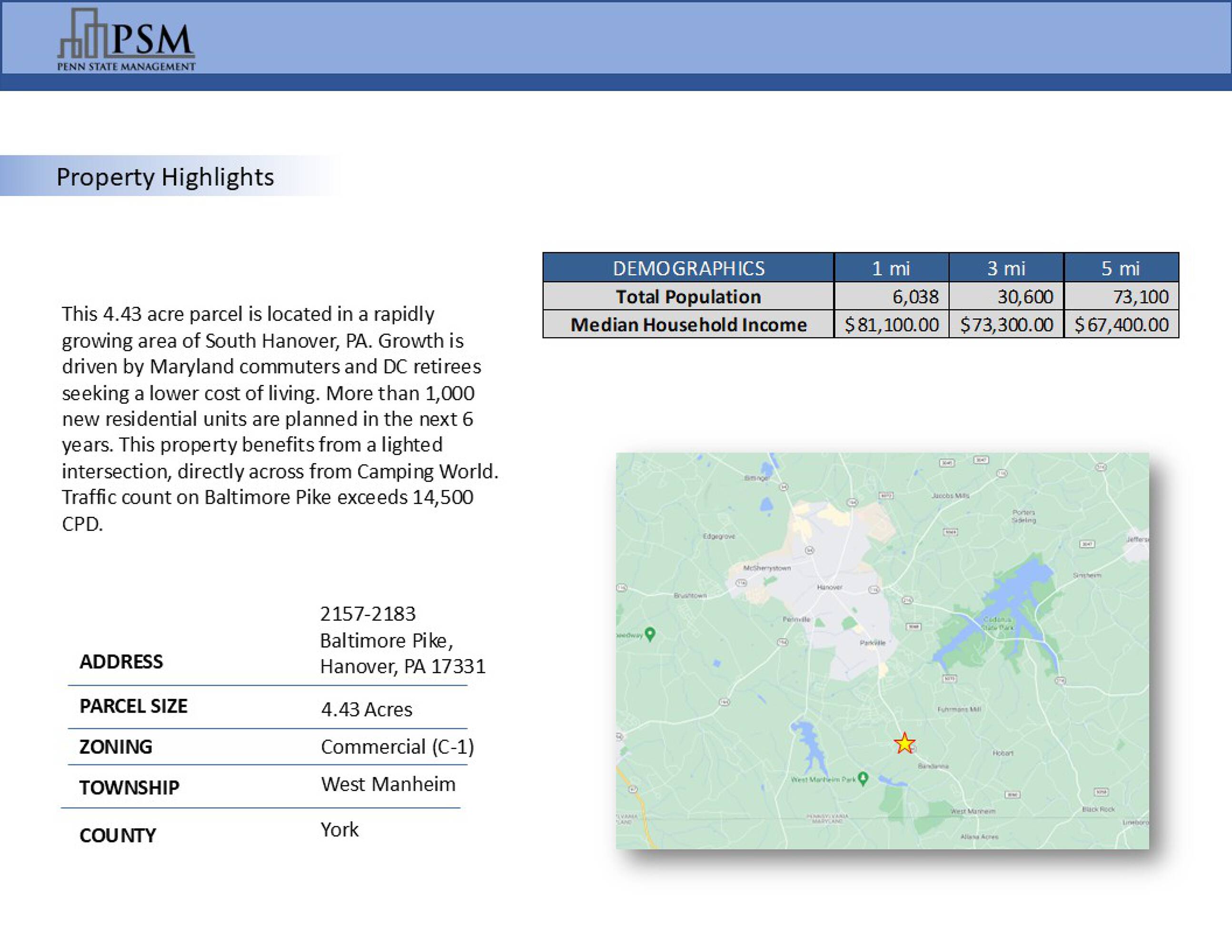
Task: Click the Property Highlights heading banner
Action: (x=165, y=177)
